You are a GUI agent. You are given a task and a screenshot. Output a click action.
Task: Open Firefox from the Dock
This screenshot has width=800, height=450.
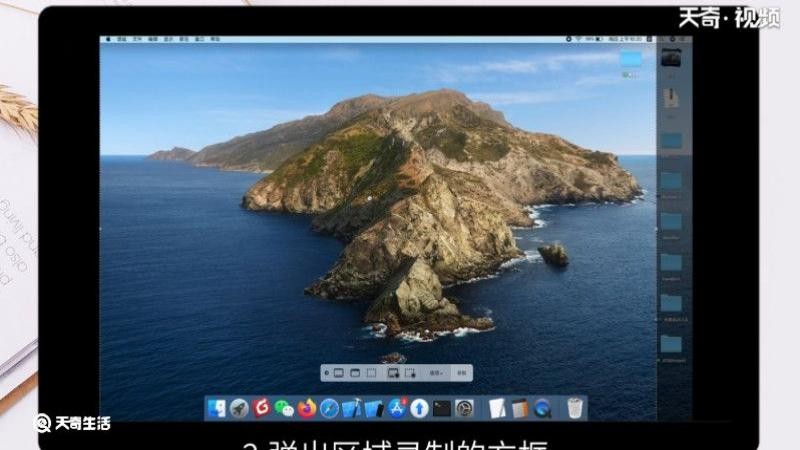[307, 409]
